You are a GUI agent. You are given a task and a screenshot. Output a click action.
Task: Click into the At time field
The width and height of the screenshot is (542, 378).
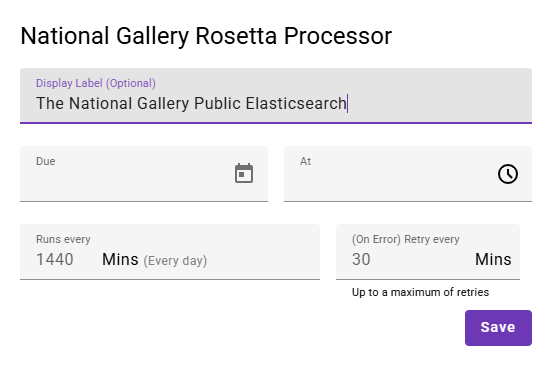pos(408,173)
